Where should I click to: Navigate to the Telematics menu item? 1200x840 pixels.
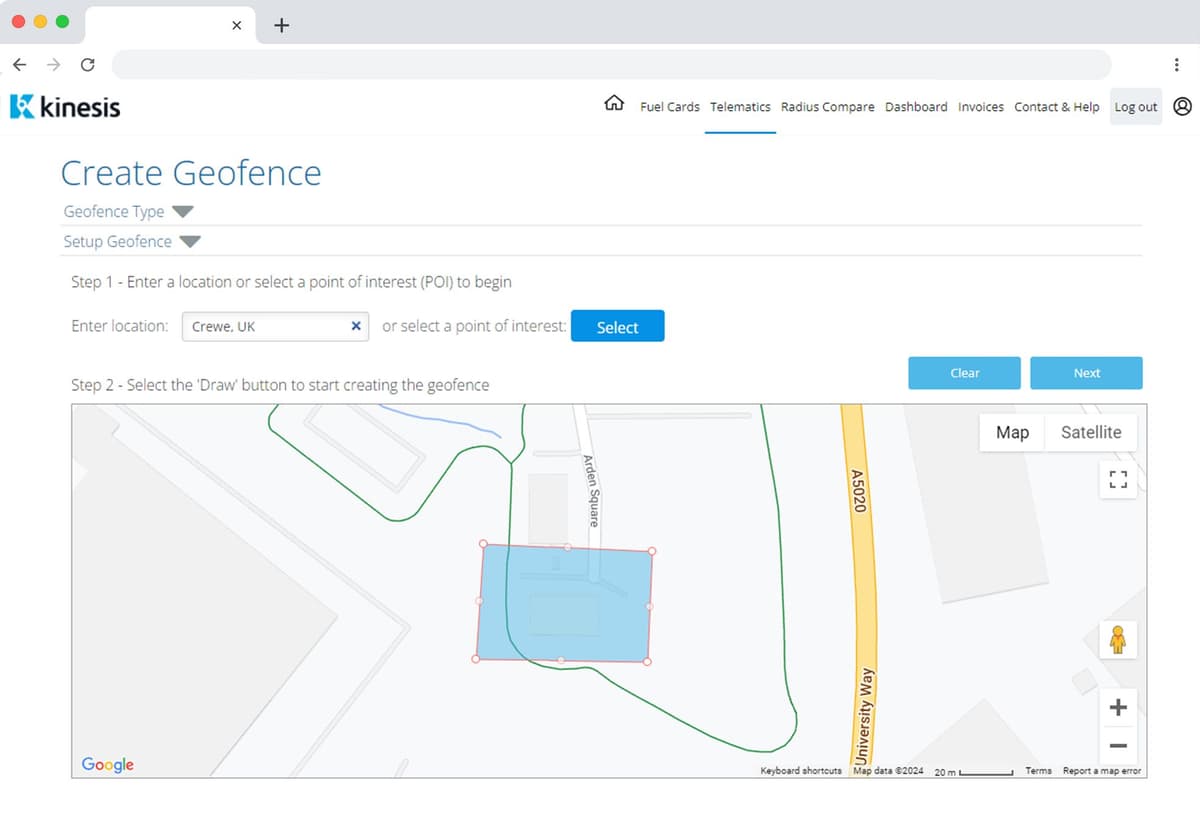click(740, 107)
